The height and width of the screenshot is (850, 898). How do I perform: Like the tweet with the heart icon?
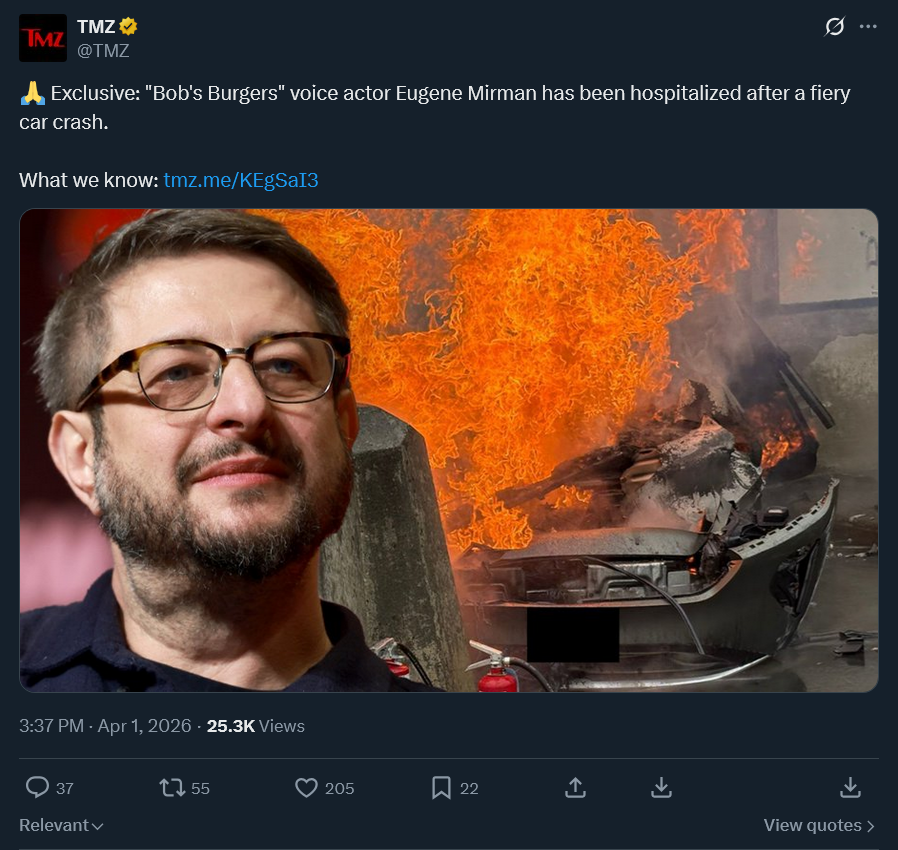pos(306,788)
